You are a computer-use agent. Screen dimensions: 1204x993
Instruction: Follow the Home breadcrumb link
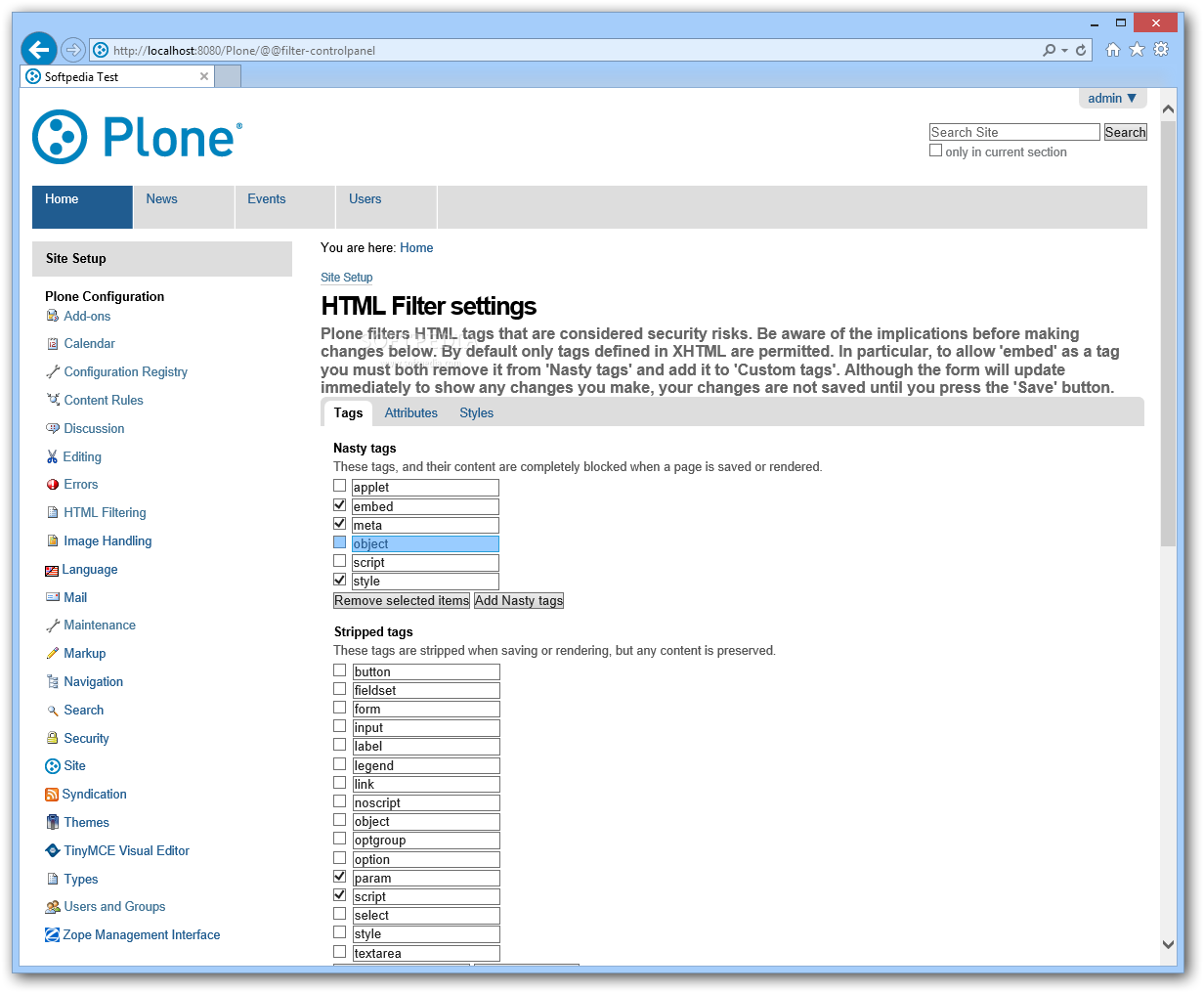pos(416,248)
